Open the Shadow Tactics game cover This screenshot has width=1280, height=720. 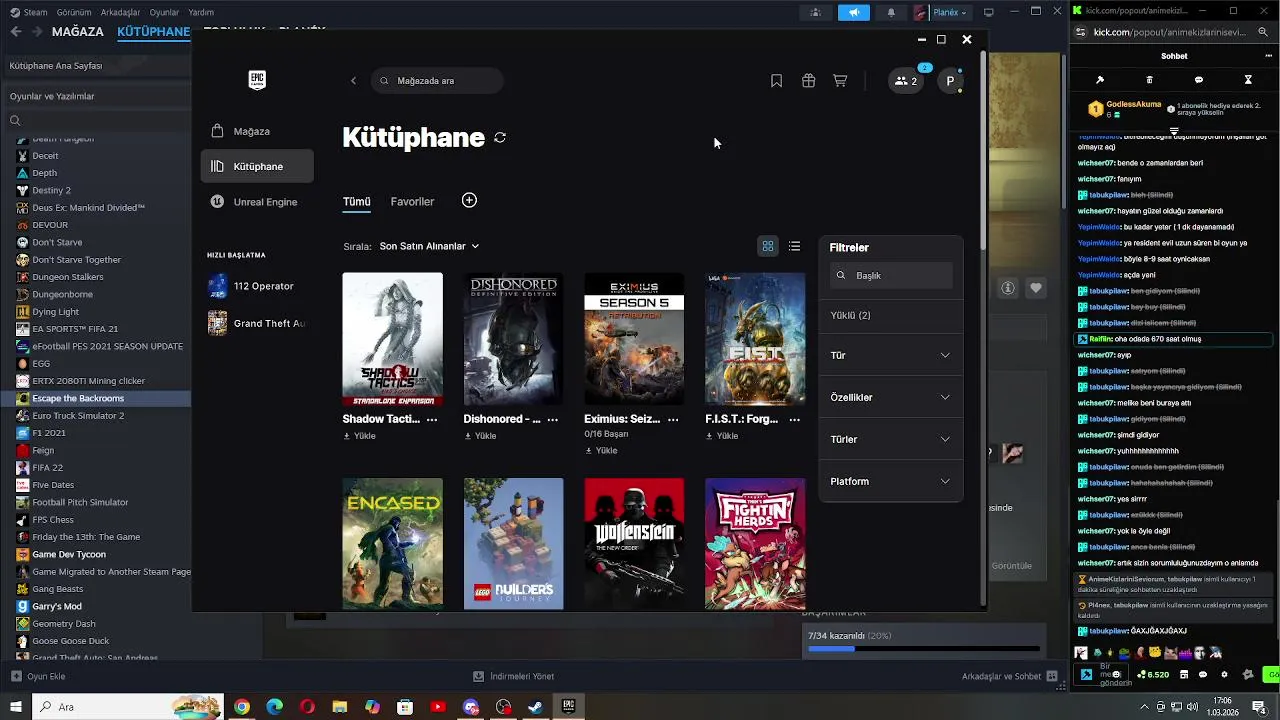click(x=392, y=339)
